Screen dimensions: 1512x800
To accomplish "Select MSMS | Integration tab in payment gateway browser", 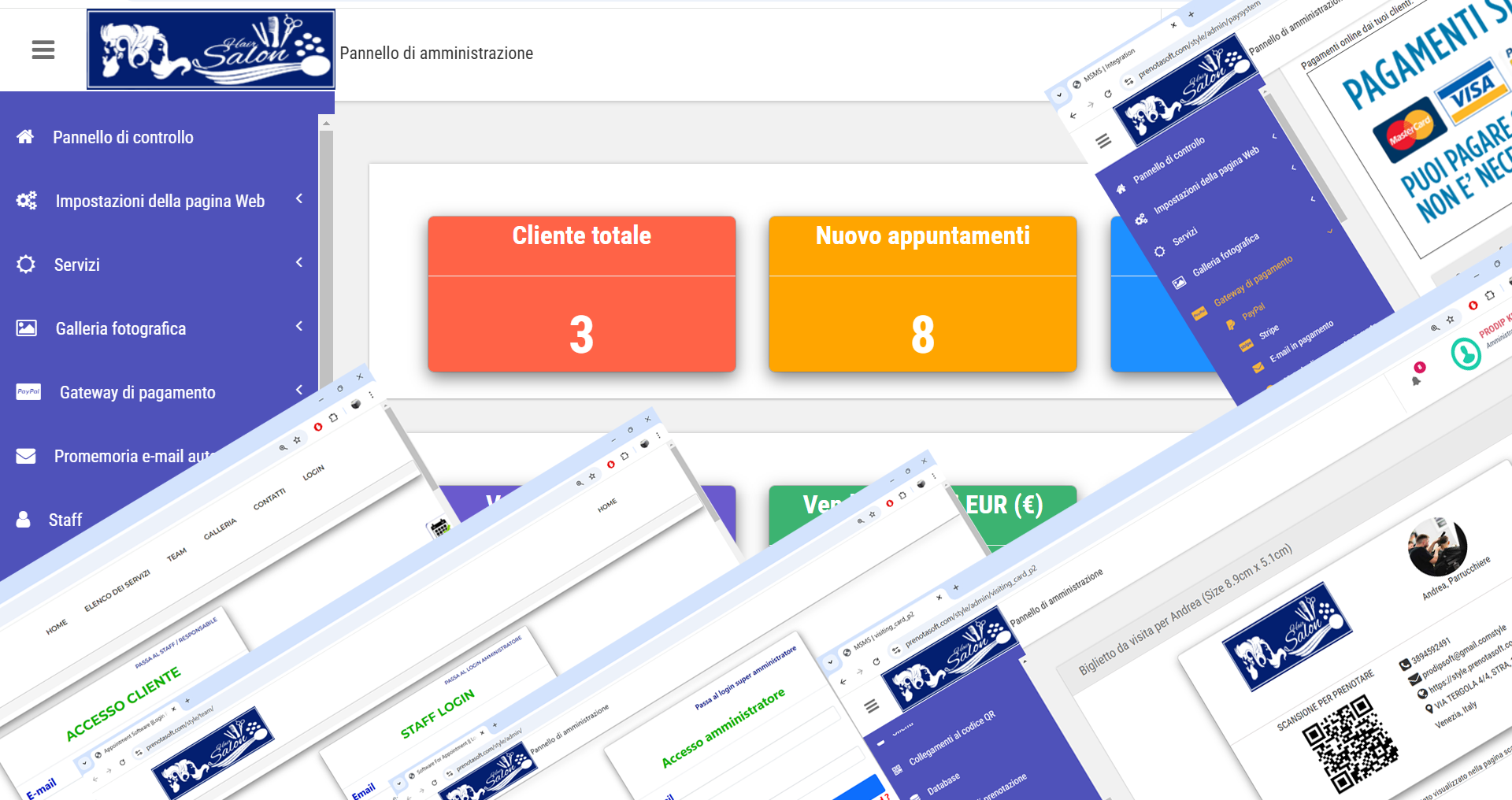I will pyautogui.click(x=1109, y=65).
